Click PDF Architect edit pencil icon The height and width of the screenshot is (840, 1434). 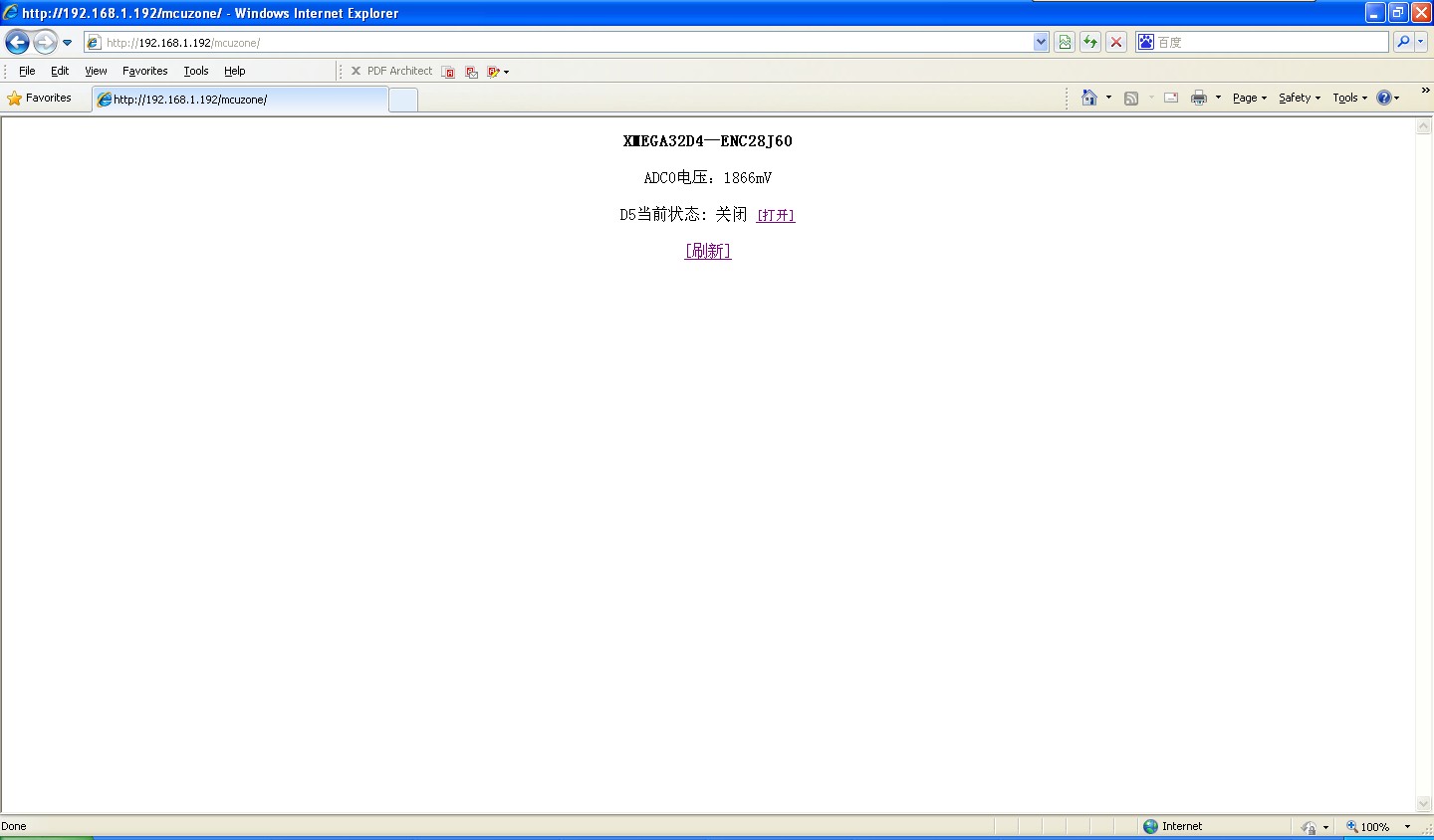click(493, 72)
